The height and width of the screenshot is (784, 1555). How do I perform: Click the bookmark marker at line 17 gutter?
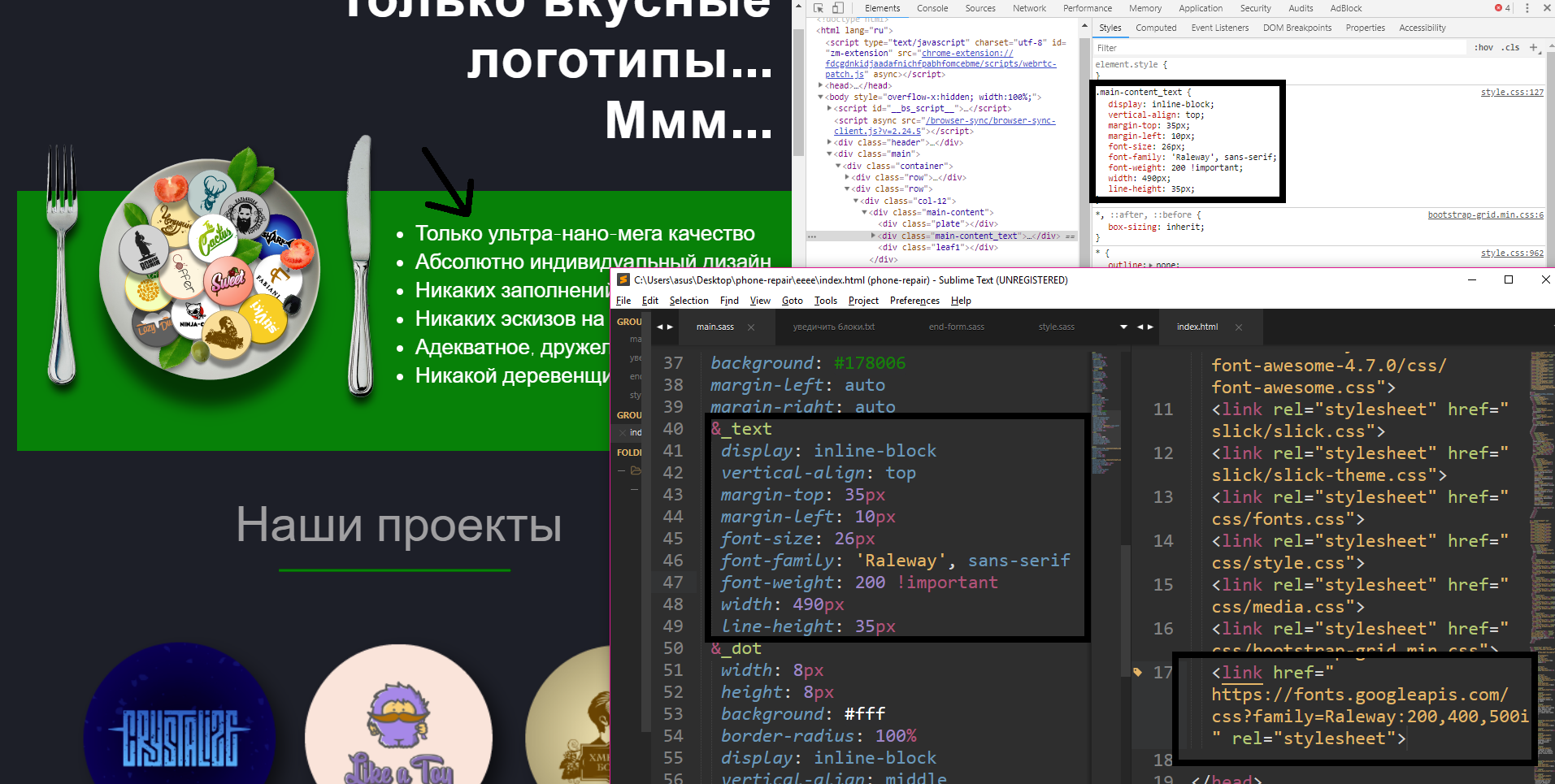1137,672
